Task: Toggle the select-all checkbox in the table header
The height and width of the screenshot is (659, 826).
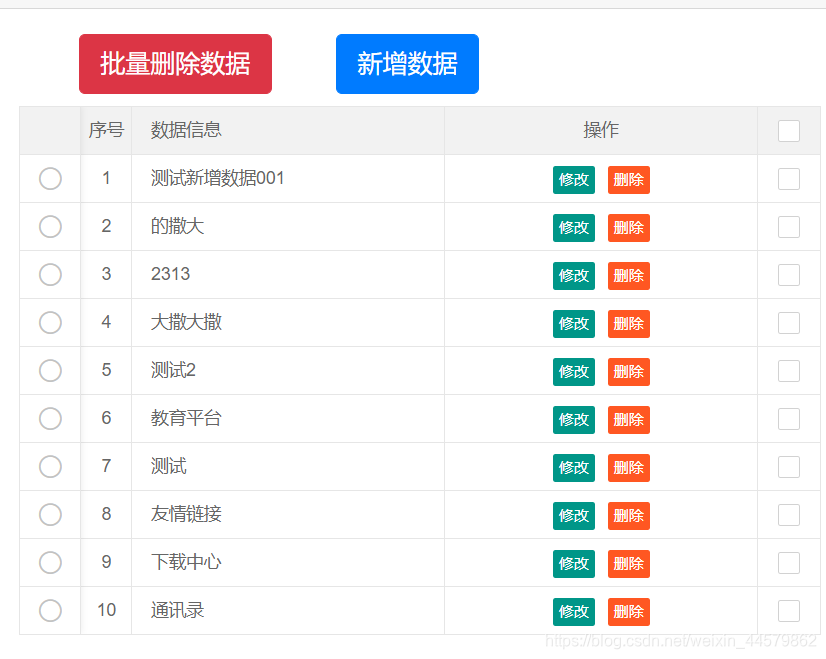Action: point(789,131)
